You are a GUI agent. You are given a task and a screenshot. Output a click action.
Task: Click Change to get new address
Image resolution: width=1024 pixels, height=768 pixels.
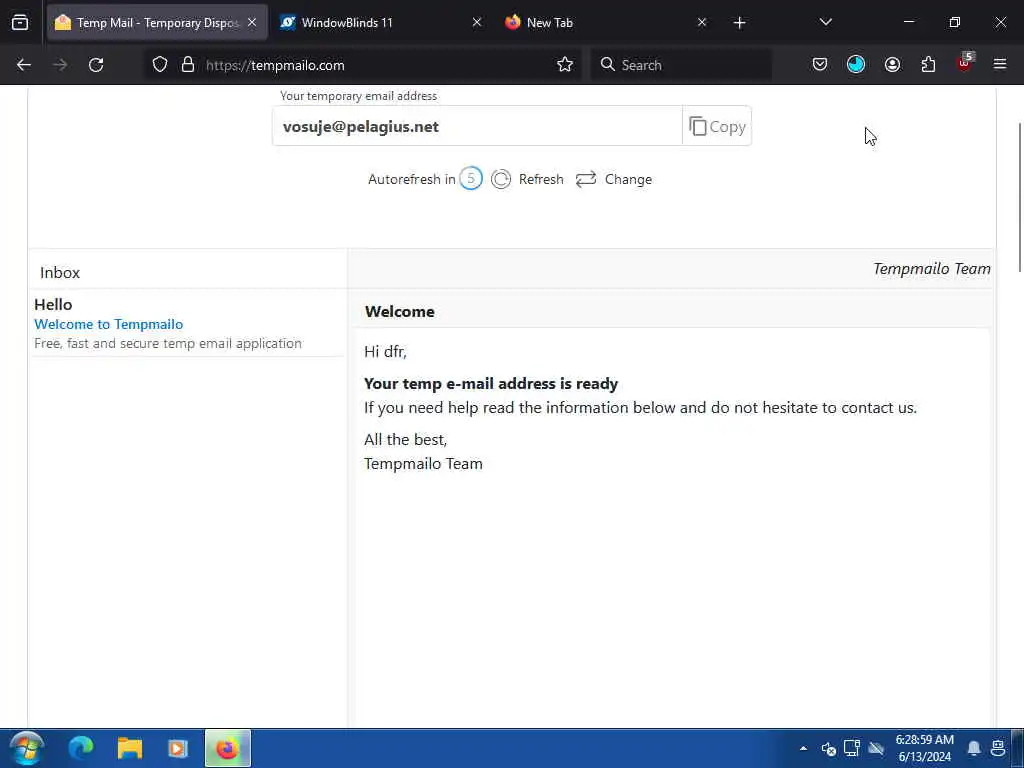tap(614, 179)
